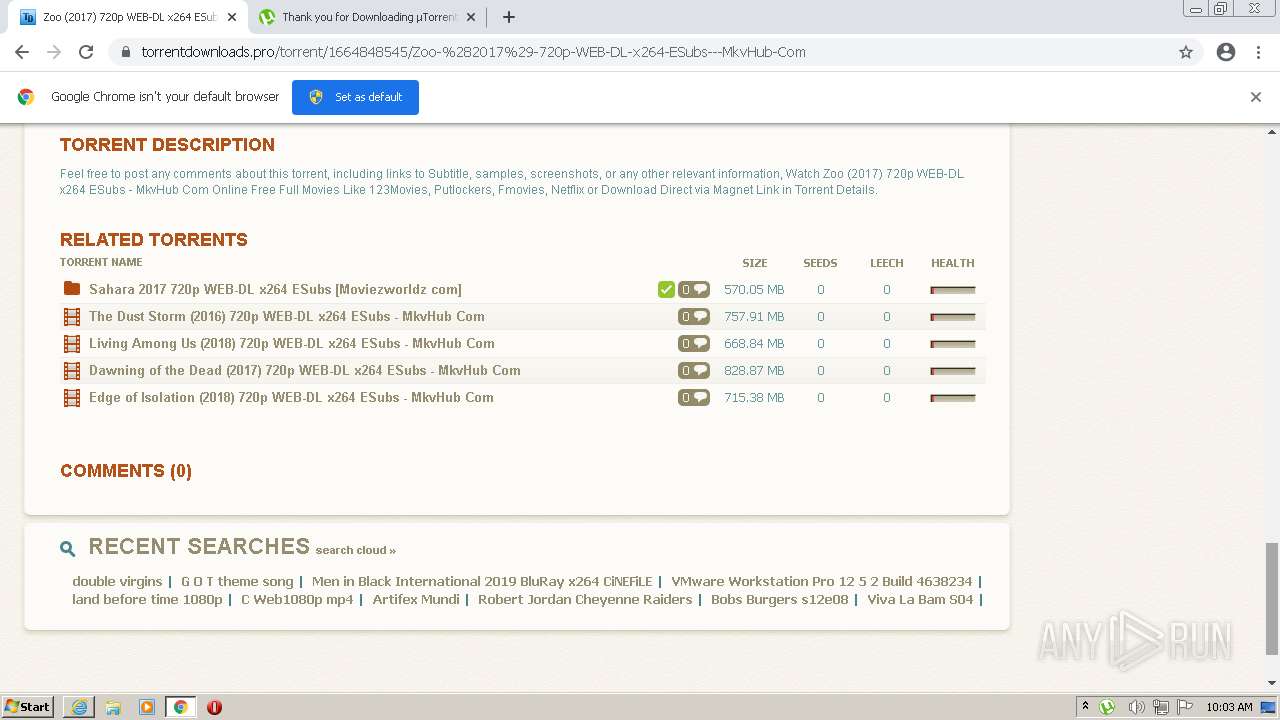Click the 828.87 MB size value
Image resolution: width=1280 pixels, height=720 pixels.
[x=754, y=370]
